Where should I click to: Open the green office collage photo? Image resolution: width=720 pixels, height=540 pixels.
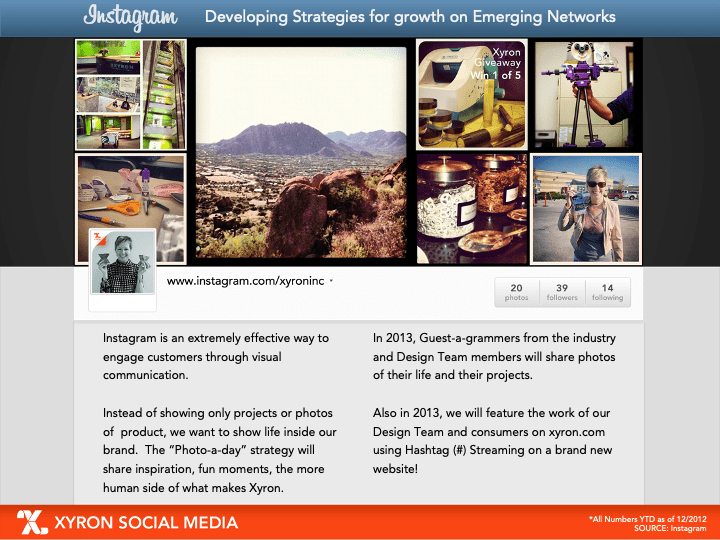[131, 95]
